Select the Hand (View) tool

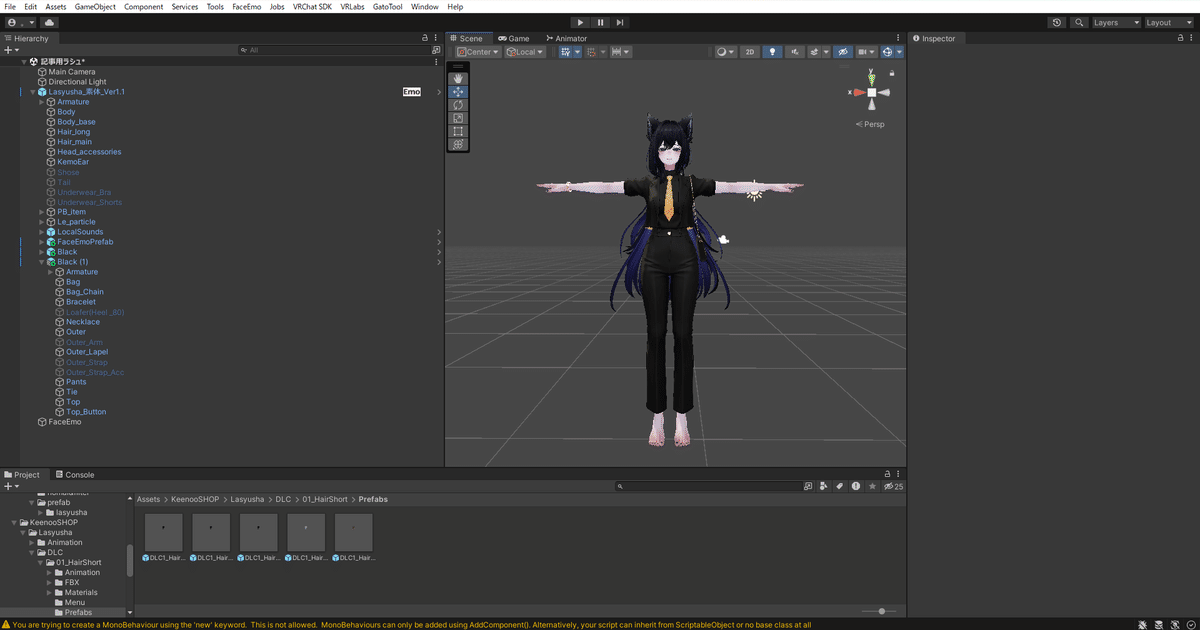[x=458, y=78]
